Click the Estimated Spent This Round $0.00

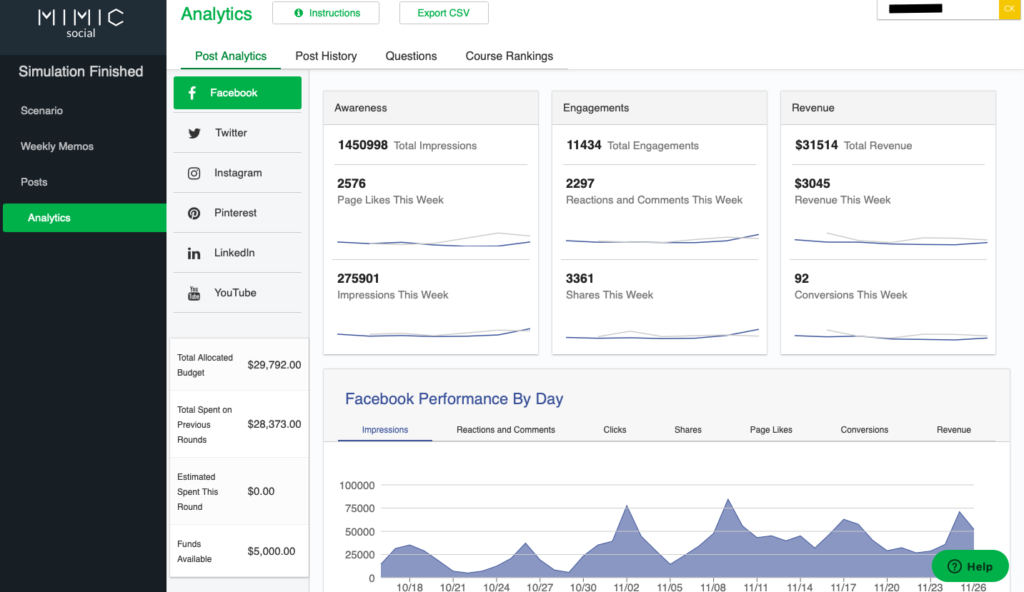point(261,491)
